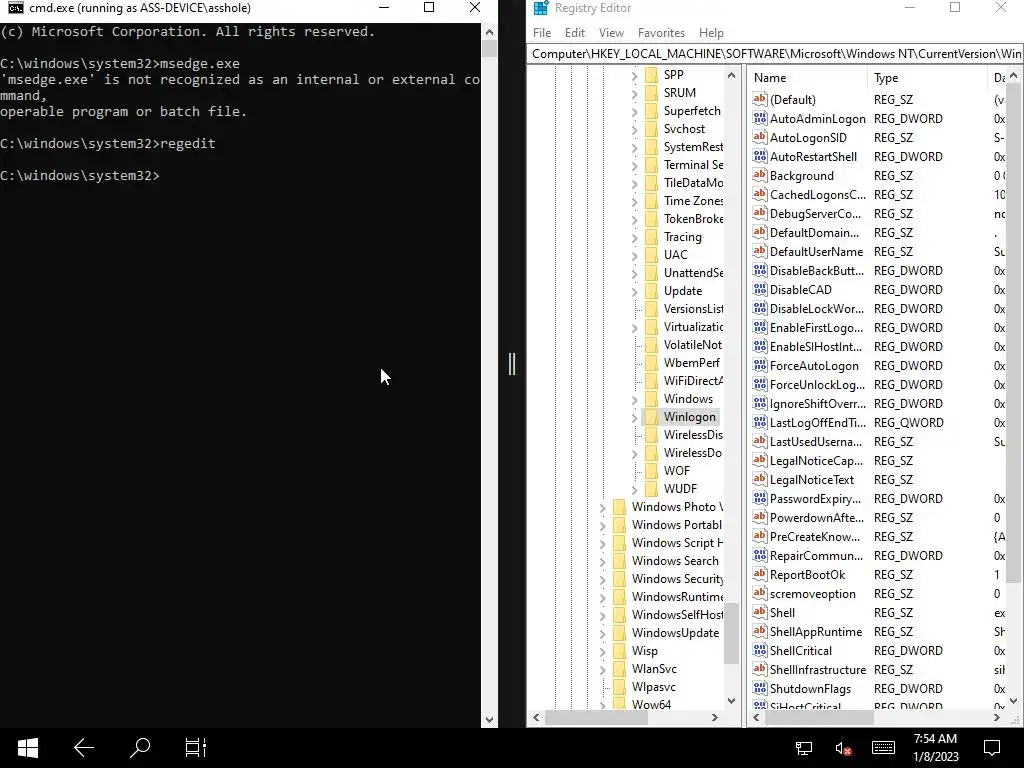Select the DisableCAD DWORD icon
The image size is (1024, 768).
point(760,289)
